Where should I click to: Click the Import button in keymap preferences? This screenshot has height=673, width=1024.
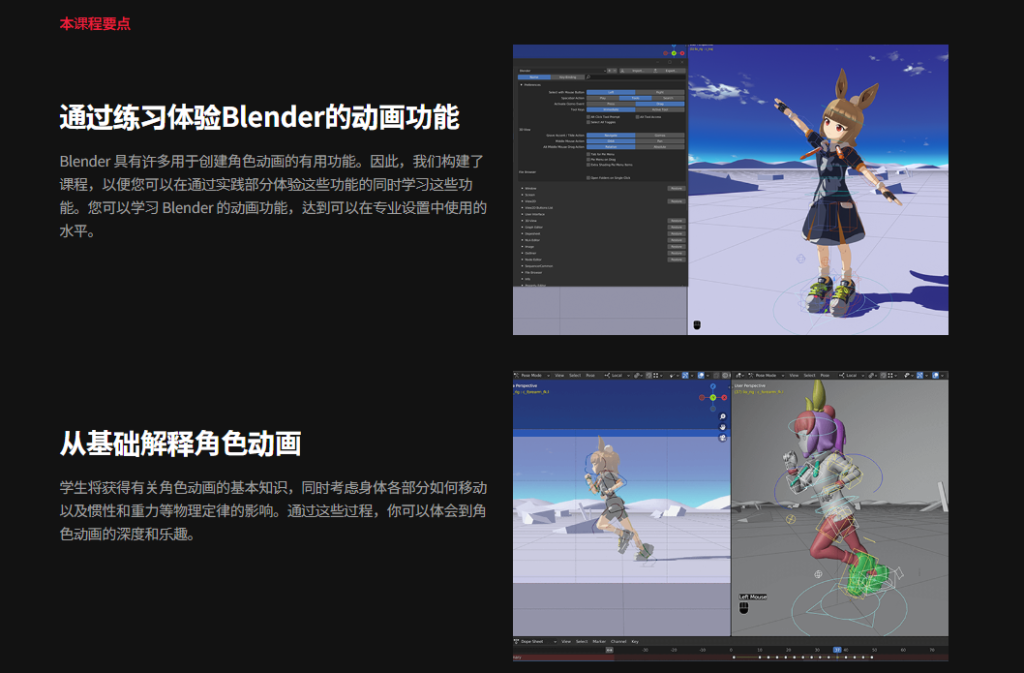point(635,70)
